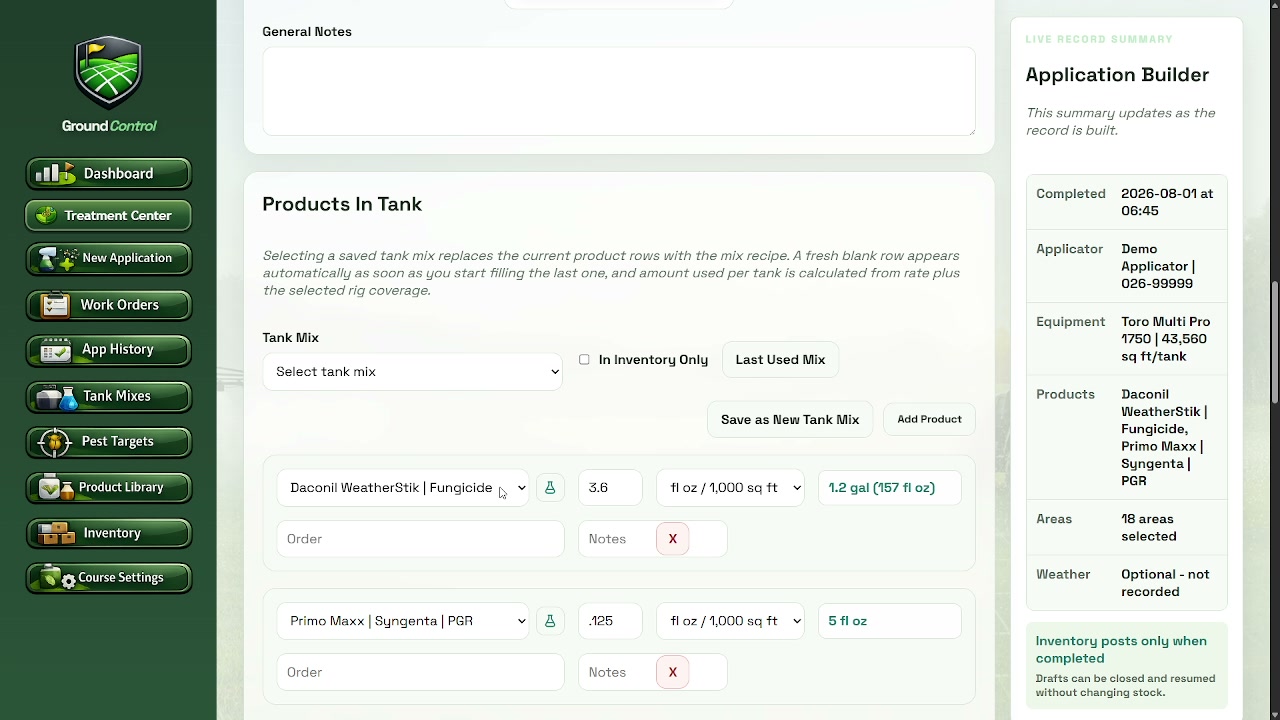Image resolution: width=1280 pixels, height=720 pixels.
Task: Click the Last Used Mix button
Action: tap(780, 360)
